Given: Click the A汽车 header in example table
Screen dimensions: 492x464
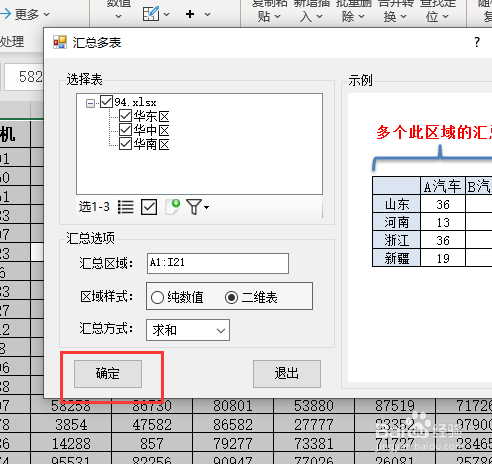Looking at the screenshot, I should point(442,186).
